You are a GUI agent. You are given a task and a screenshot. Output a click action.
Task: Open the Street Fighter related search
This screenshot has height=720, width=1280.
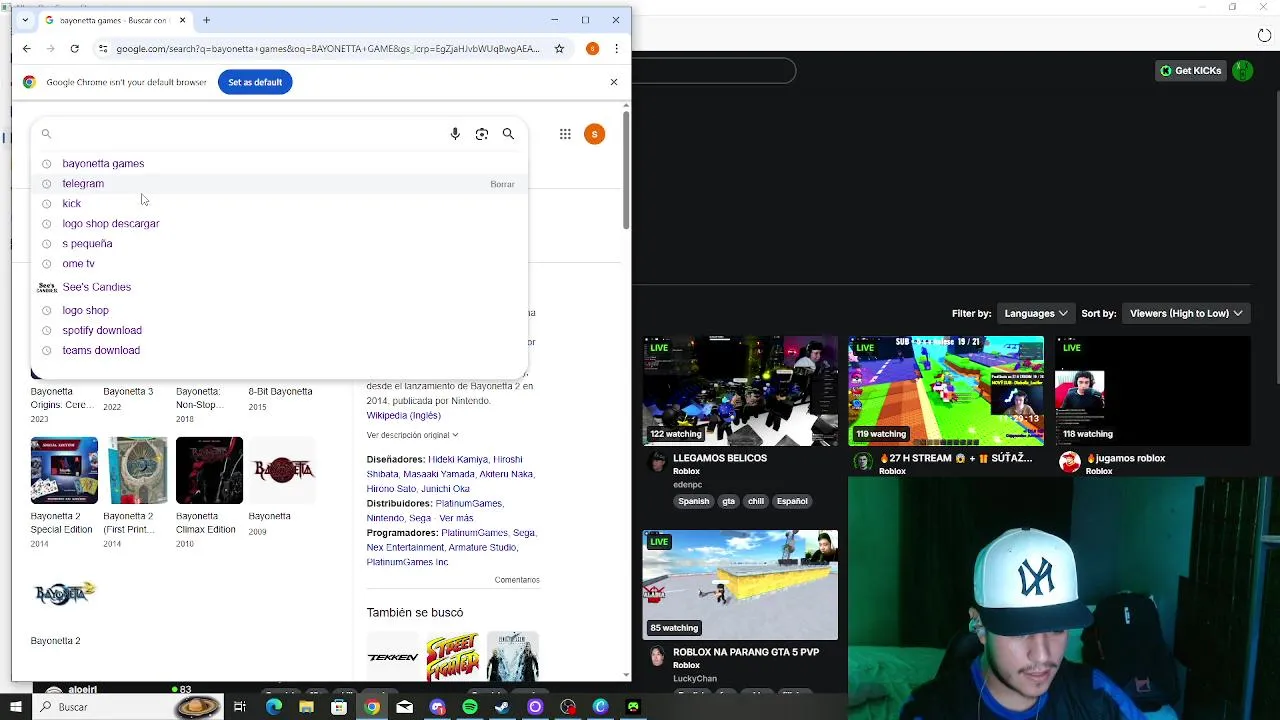pyautogui.click(x=452, y=657)
